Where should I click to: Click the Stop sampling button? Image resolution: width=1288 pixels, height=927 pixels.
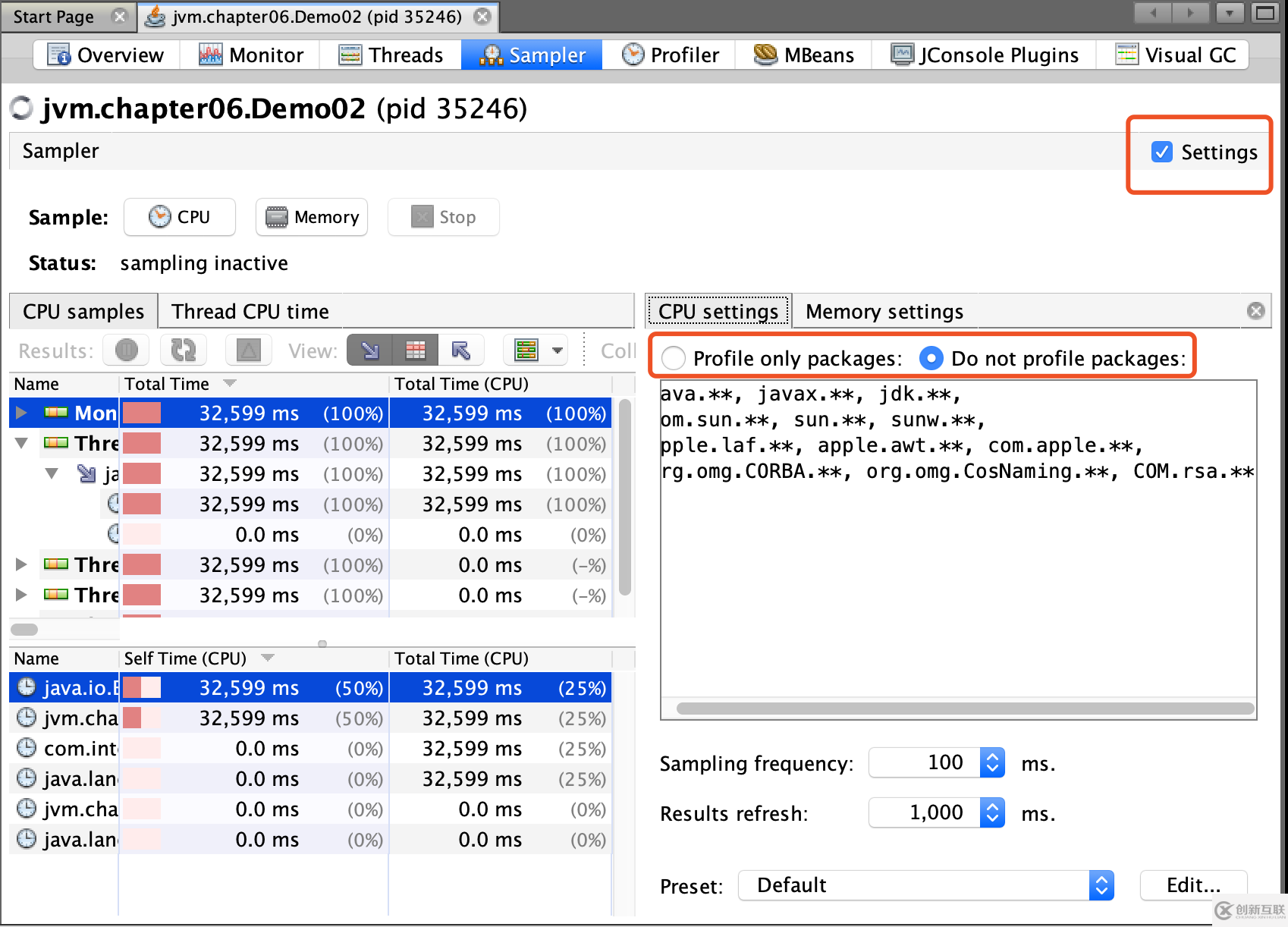coord(444,217)
